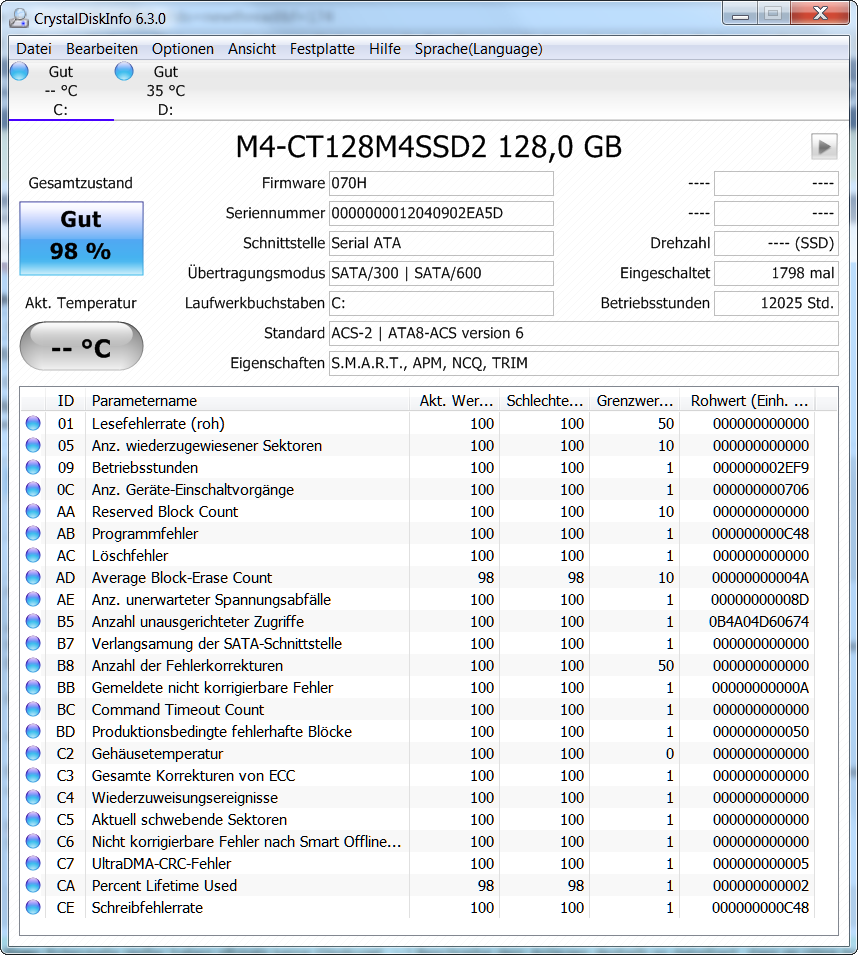The height and width of the screenshot is (955, 858).
Task: Select the Average Block-Erase Count row text
Action: pos(182,577)
